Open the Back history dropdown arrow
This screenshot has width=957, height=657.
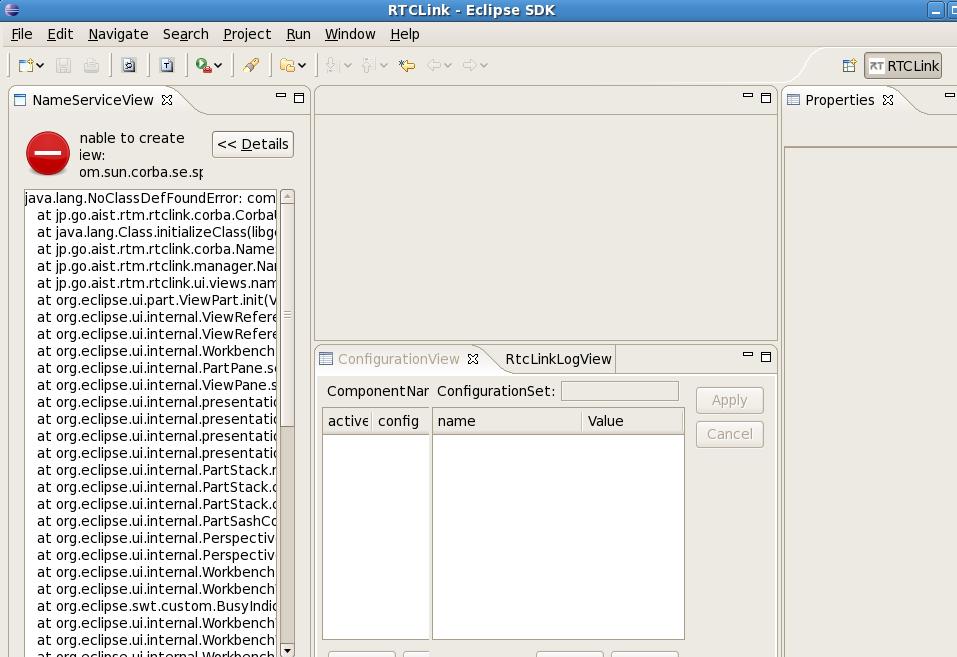448,65
